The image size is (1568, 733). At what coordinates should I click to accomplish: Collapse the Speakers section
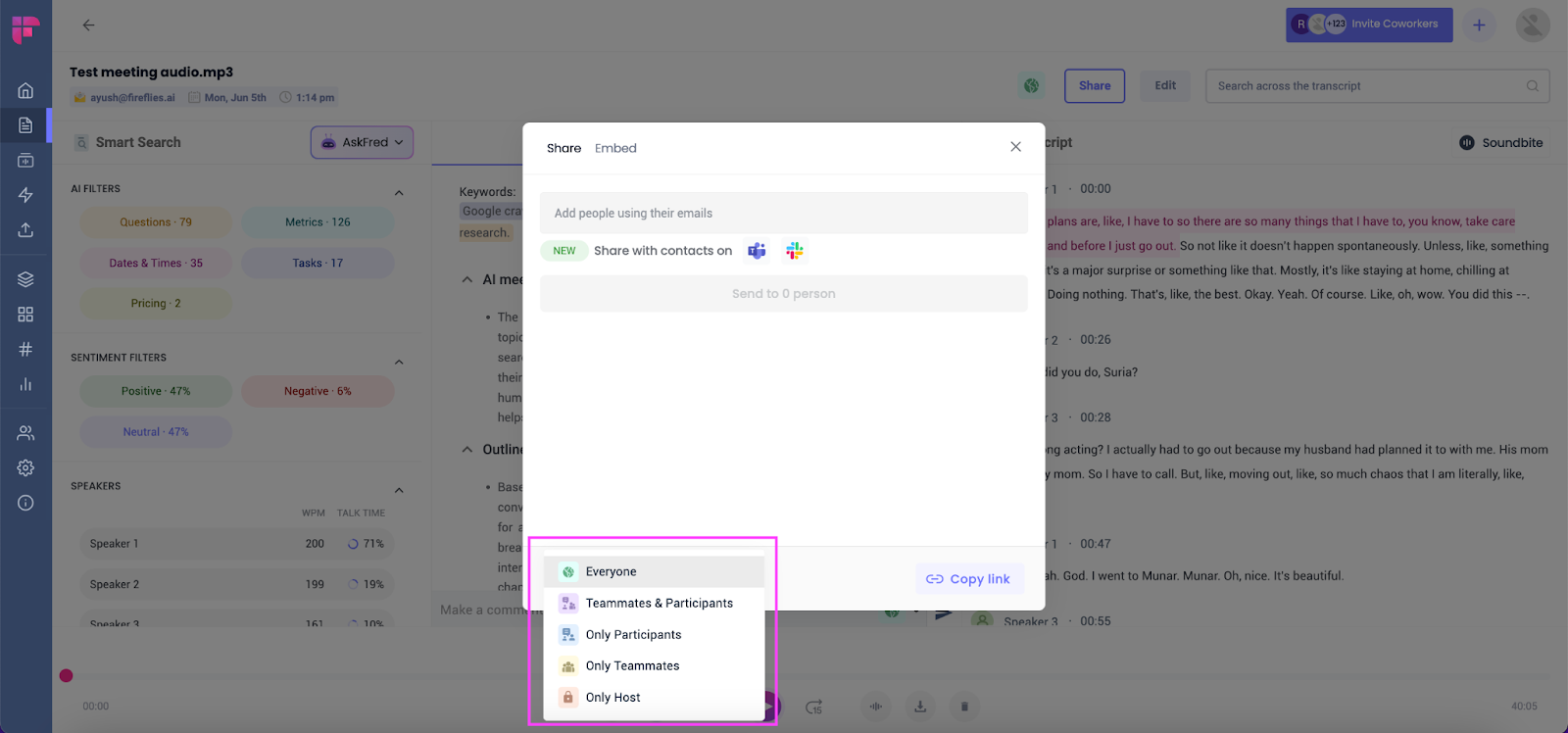pos(399,490)
